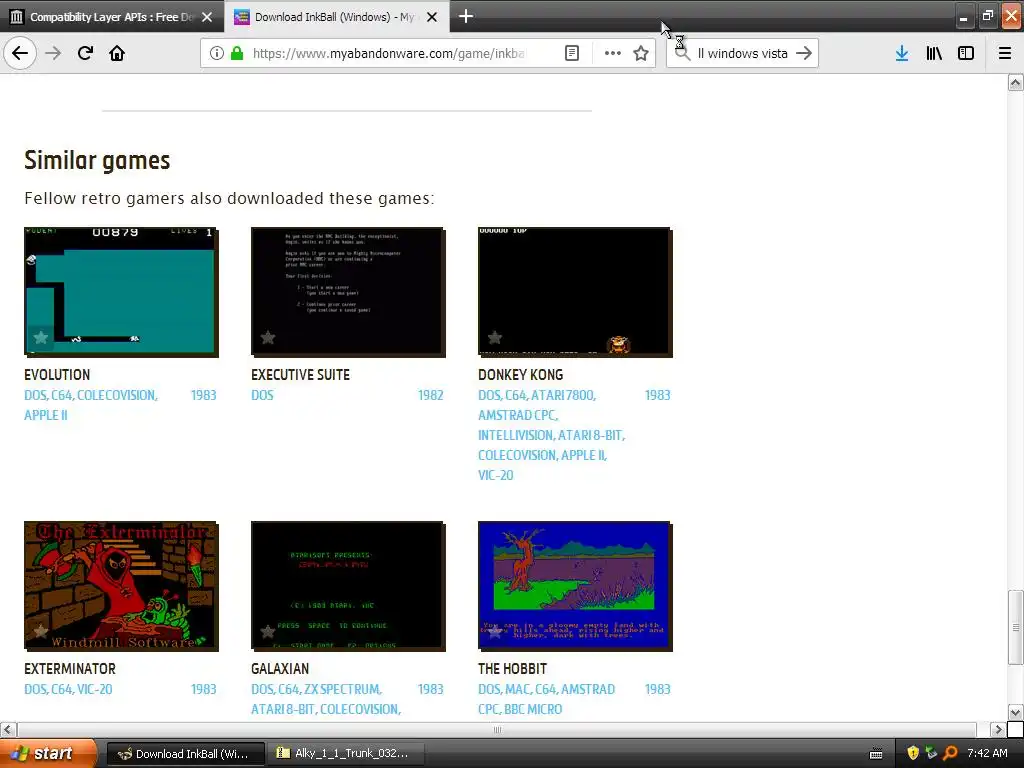This screenshot has width=1024, height=768.
Task: Reload the current page
Action: tap(85, 53)
